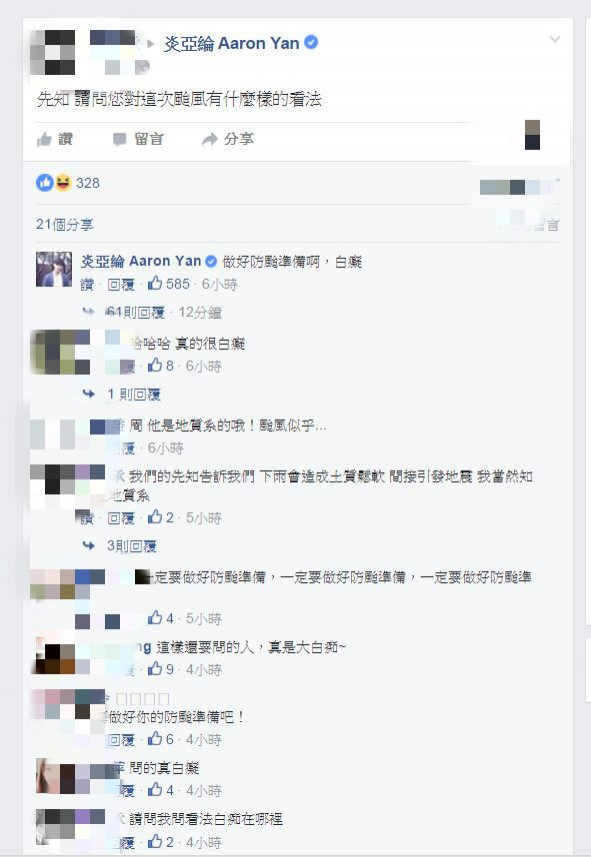Image resolution: width=591 pixels, height=857 pixels.
Task: Click the 6小時 timestamp on Aaron Yan's comment
Action: click(219, 284)
